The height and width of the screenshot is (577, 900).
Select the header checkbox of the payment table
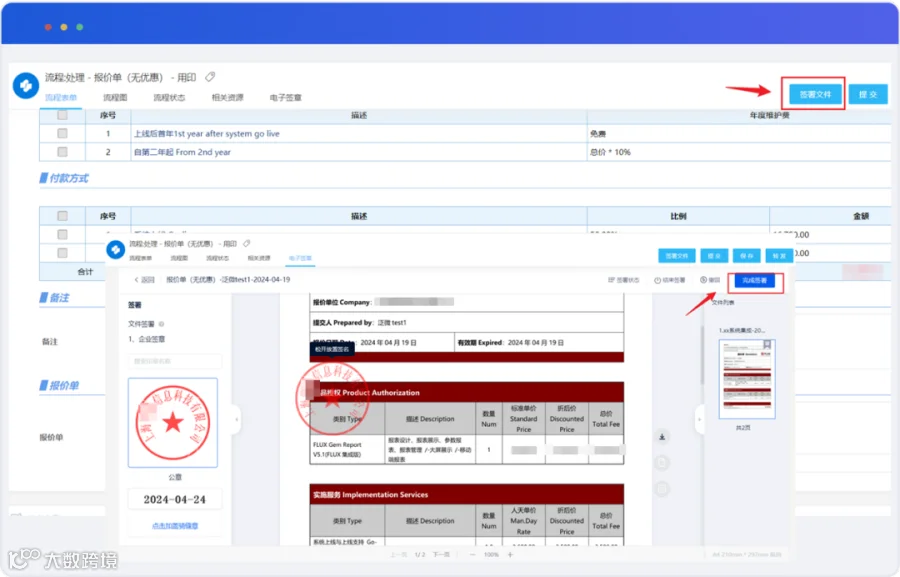[x=63, y=216]
